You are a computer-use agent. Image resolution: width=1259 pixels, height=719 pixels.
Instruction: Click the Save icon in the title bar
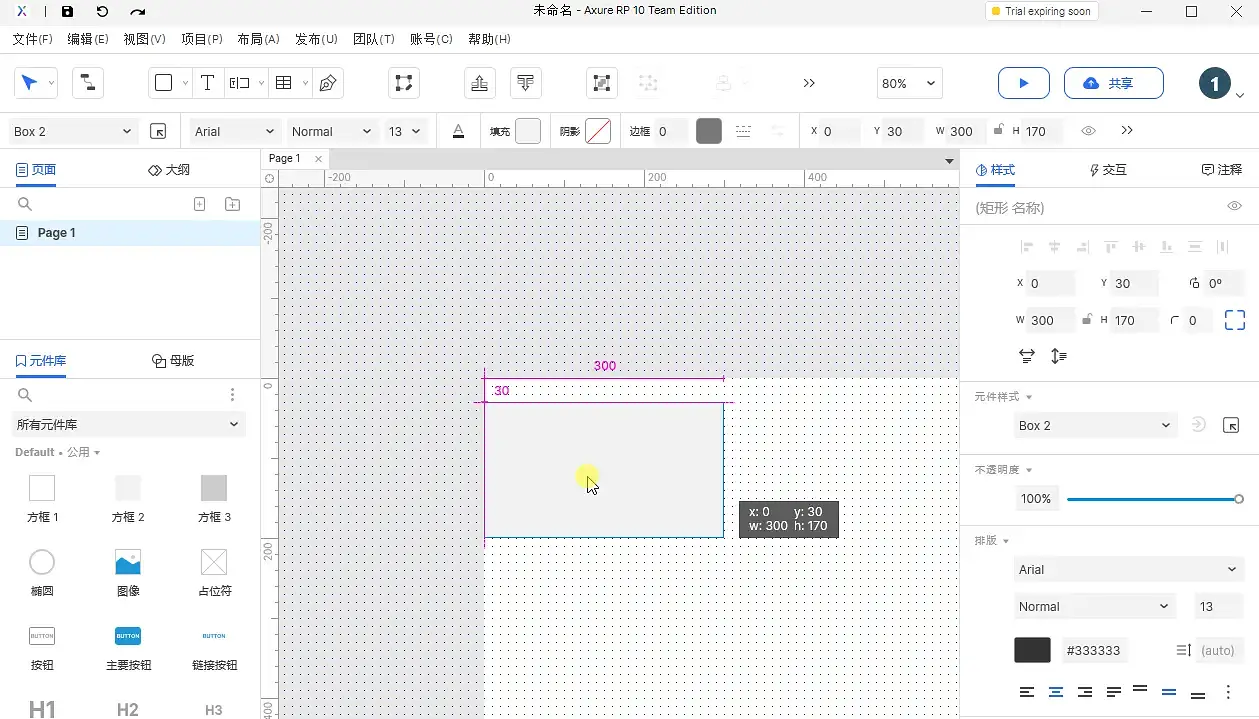tap(67, 11)
